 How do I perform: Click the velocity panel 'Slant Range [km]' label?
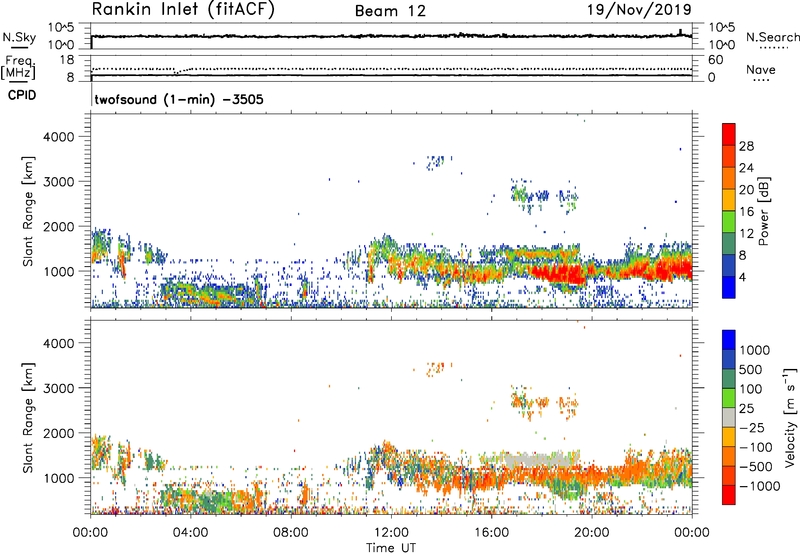28,418
